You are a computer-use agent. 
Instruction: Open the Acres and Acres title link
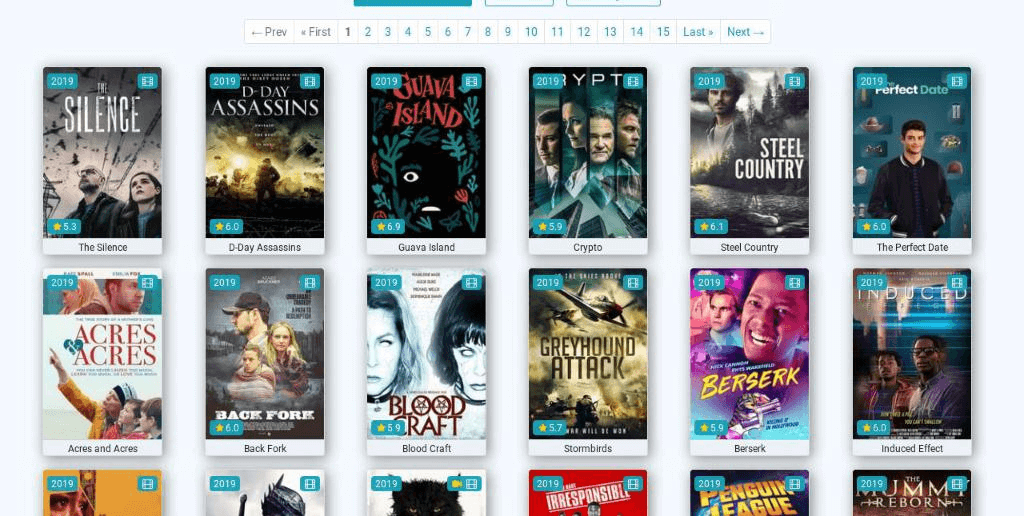pyautogui.click(x=102, y=449)
